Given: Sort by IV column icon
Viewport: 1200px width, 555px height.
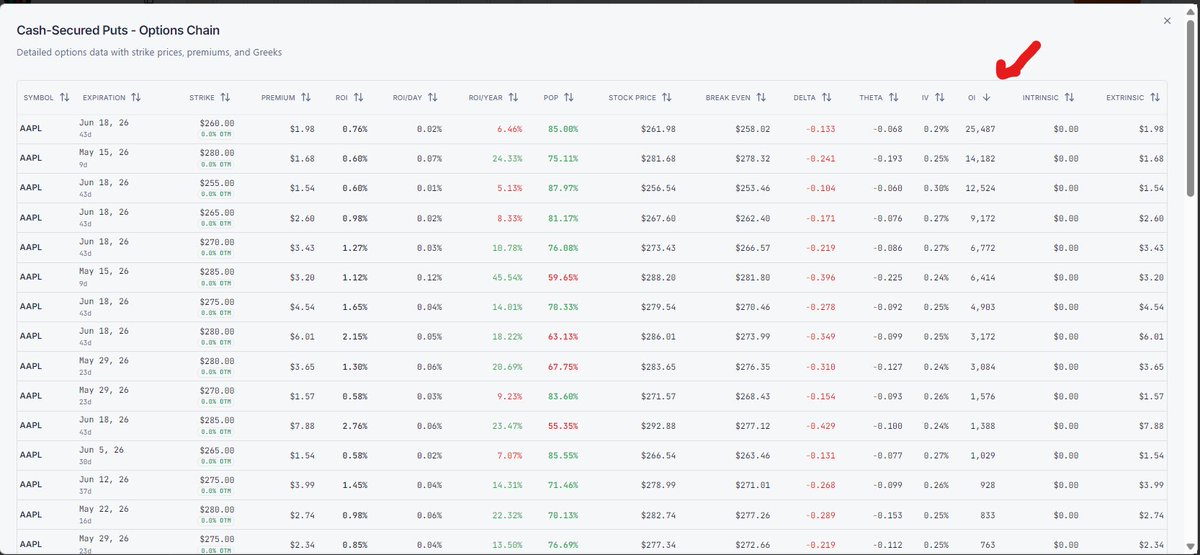Looking at the screenshot, I should [x=939, y=98].
